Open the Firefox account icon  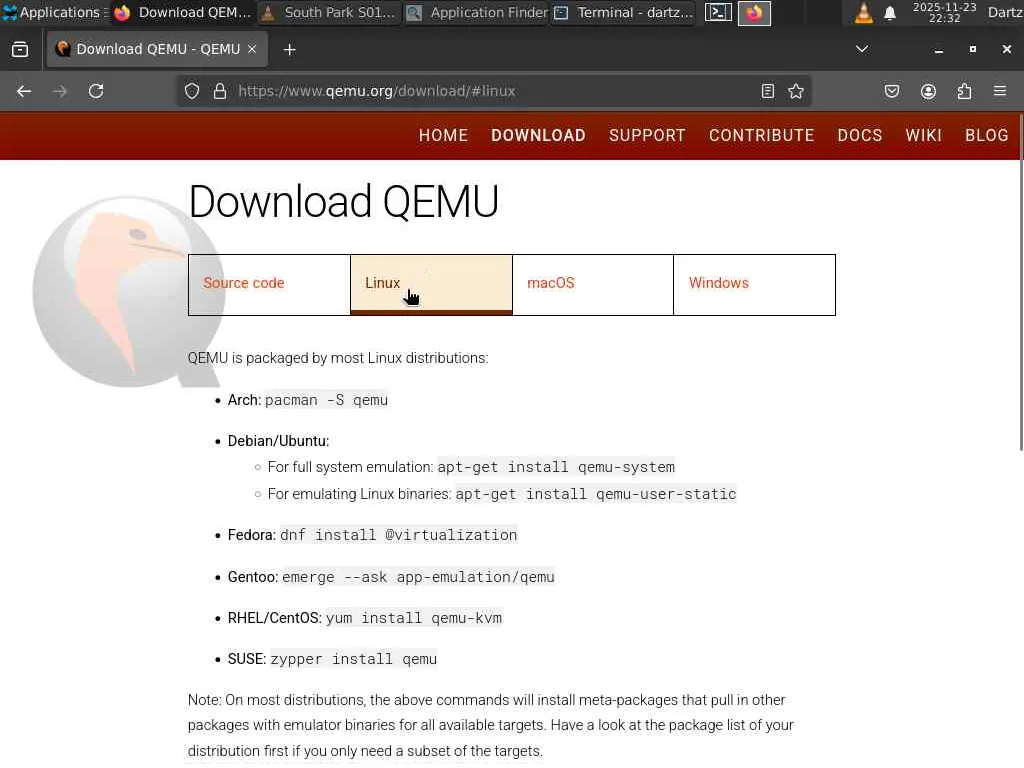click(928, 91)
